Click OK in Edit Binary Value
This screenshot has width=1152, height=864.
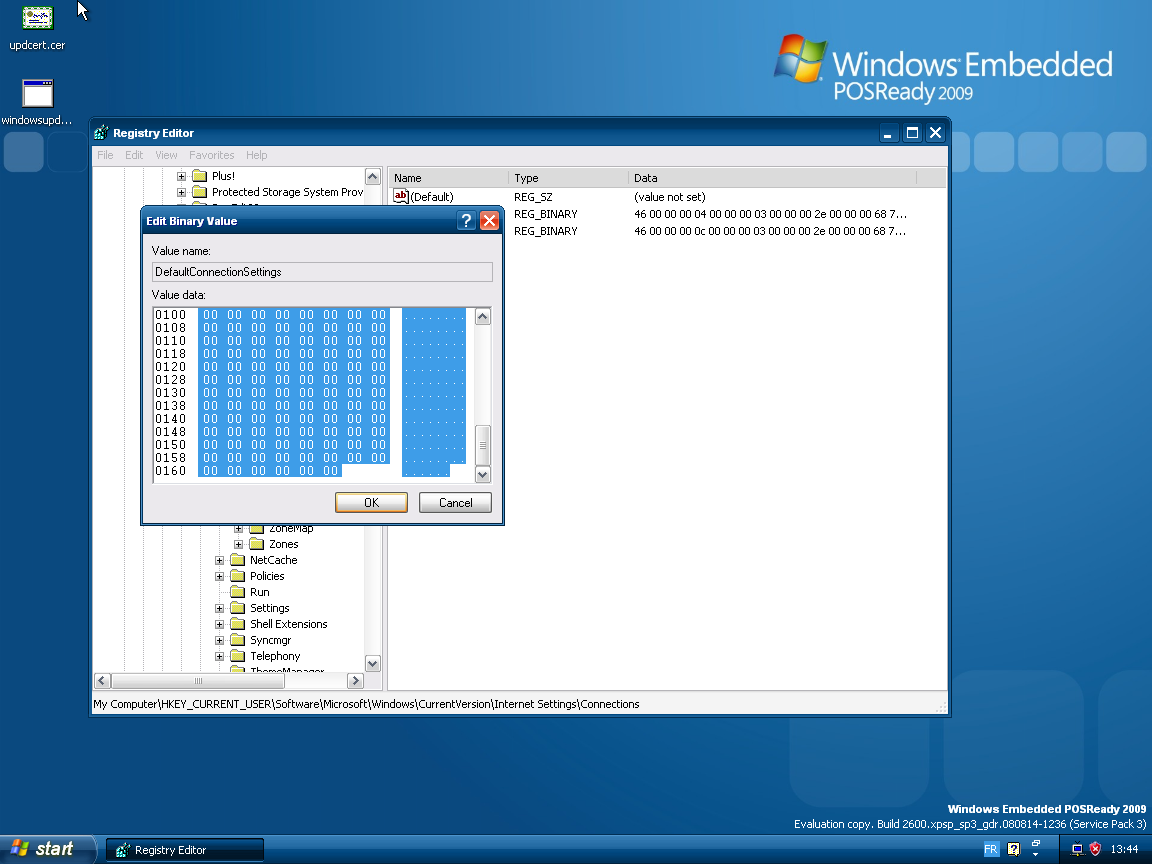click(x=371, y=503)
